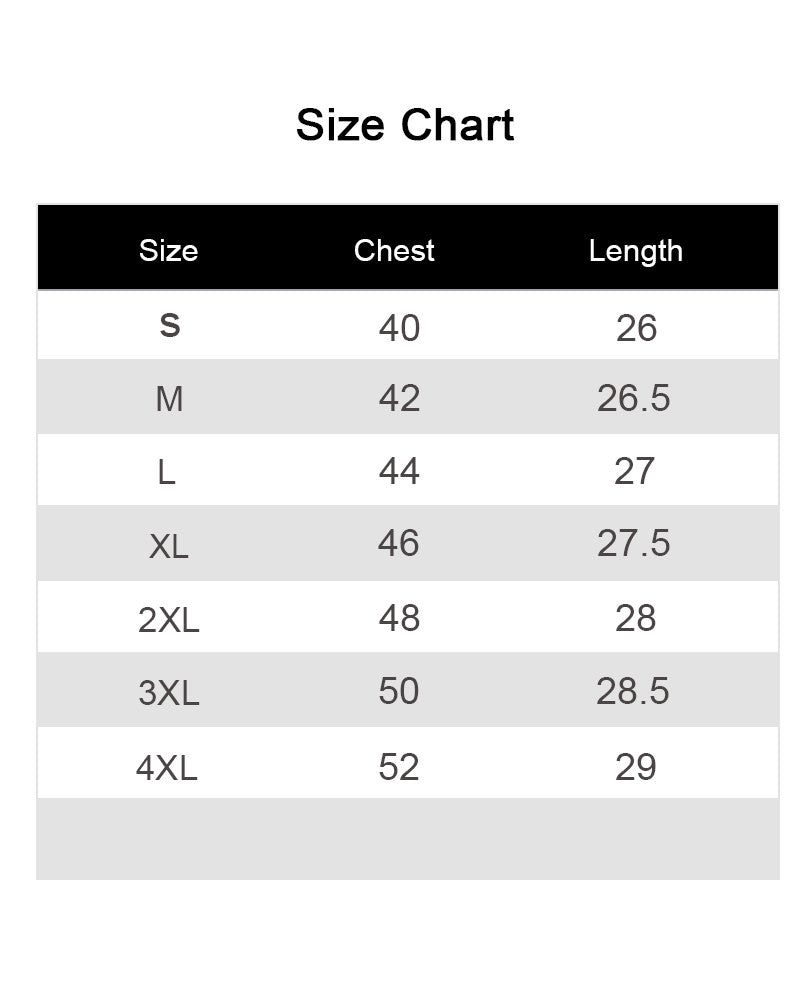Image resolution: width=810 pixels, height=990 pixels.
Task: Click the 4XL size label
Action: [x=167, y=768]
